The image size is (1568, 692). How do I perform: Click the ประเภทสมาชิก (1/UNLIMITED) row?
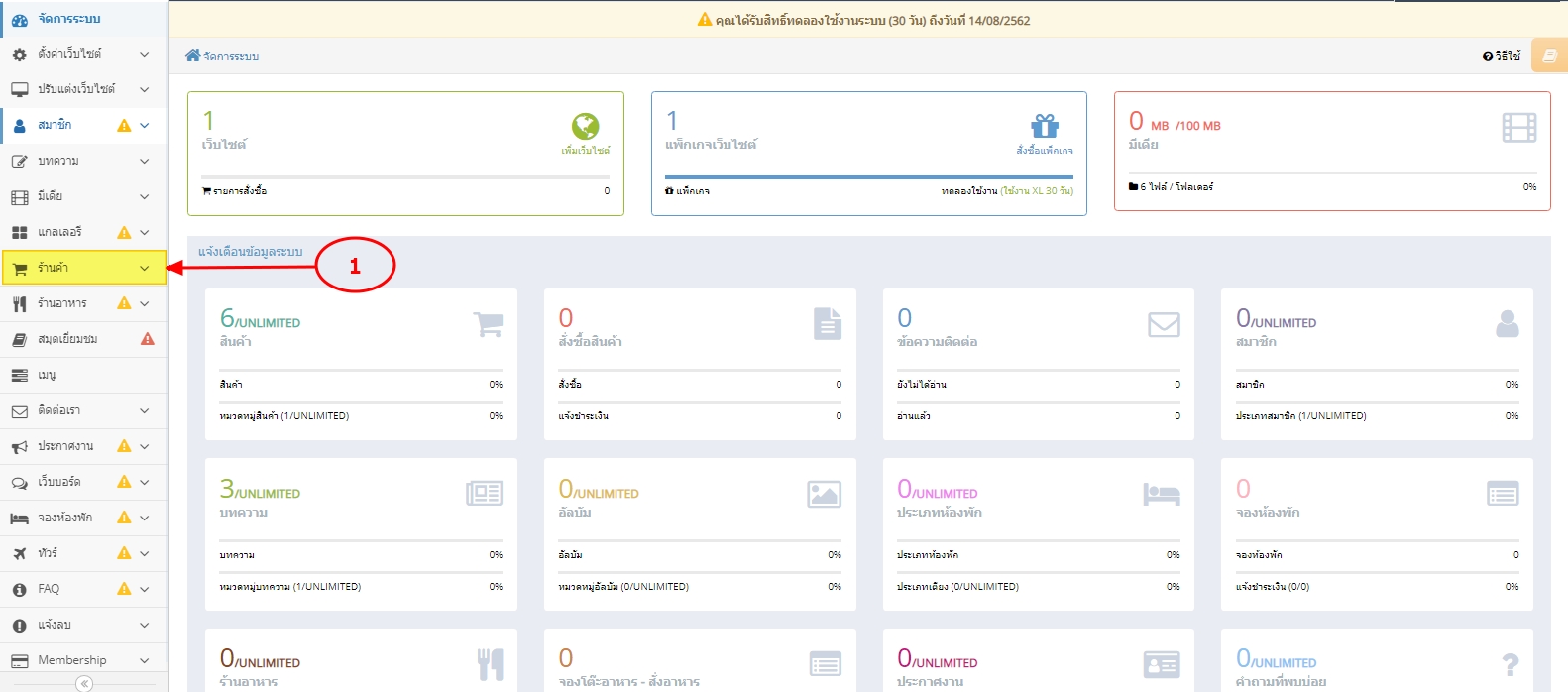[x=1378, y=416]
